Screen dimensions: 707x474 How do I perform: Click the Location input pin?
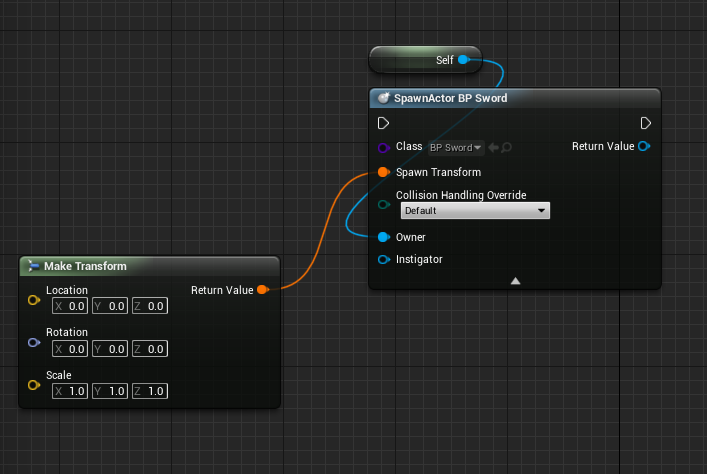coord(34,300)
